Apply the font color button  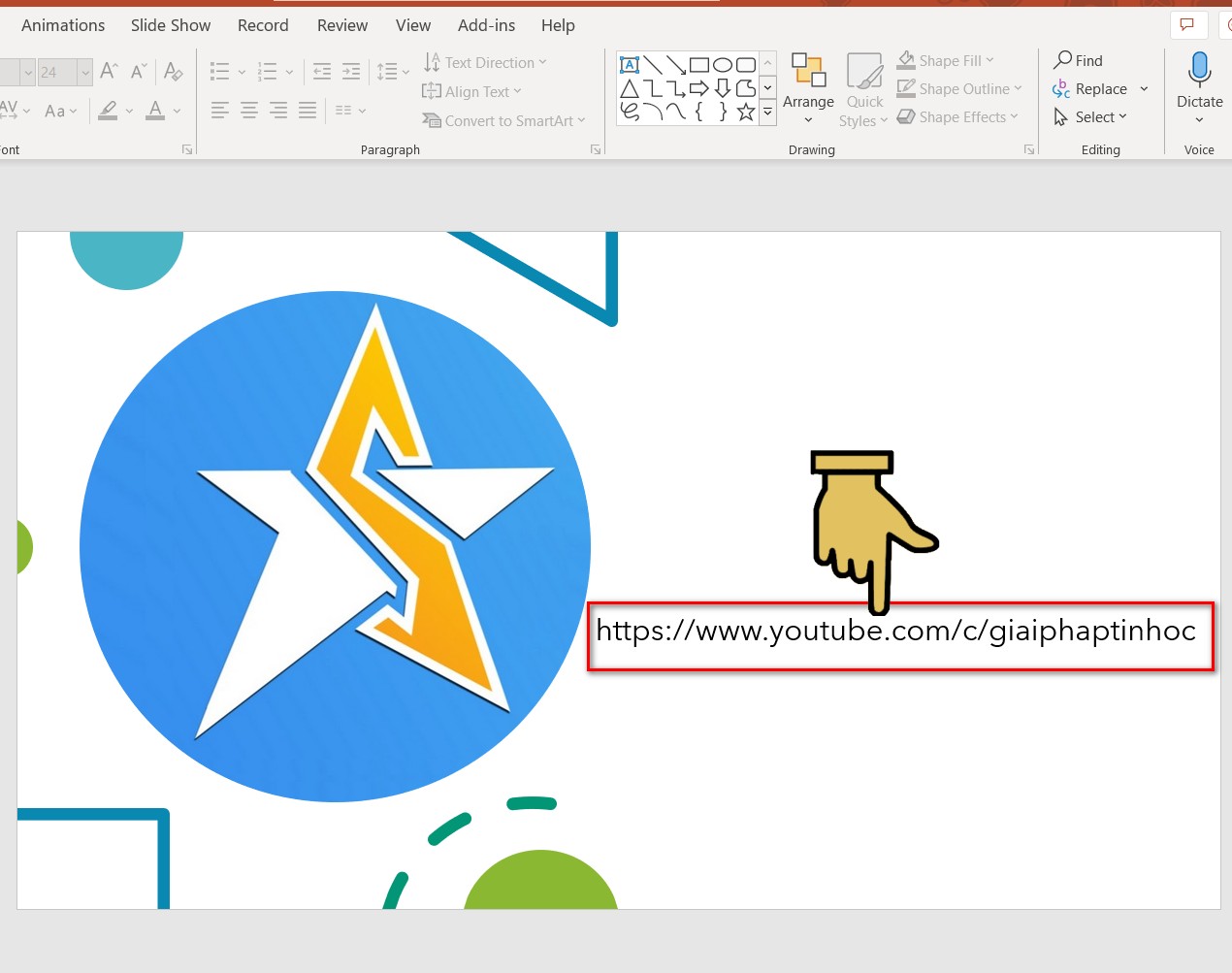coord(155,111)
